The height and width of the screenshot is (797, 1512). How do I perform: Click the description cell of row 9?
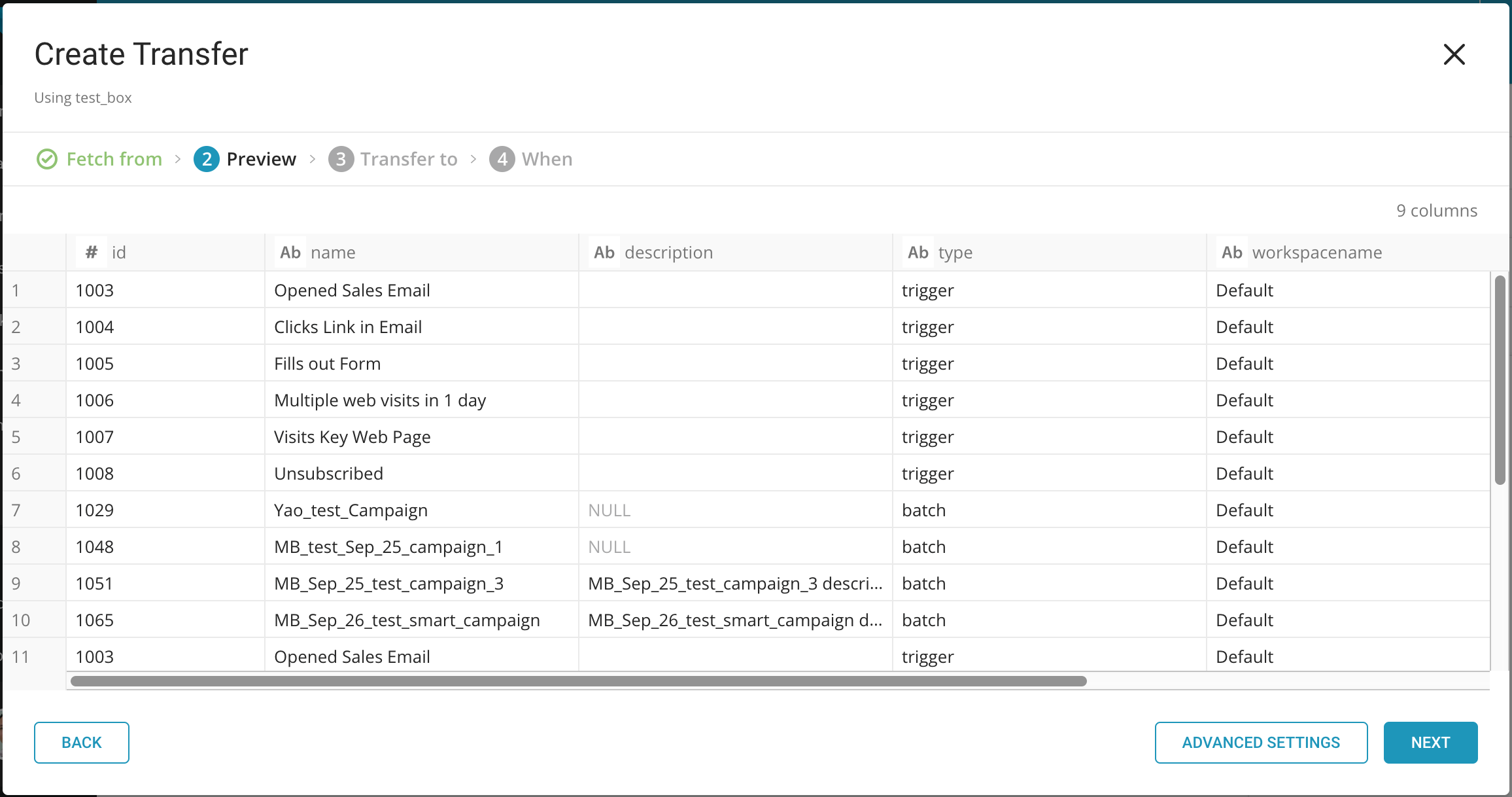coord(735,584)
